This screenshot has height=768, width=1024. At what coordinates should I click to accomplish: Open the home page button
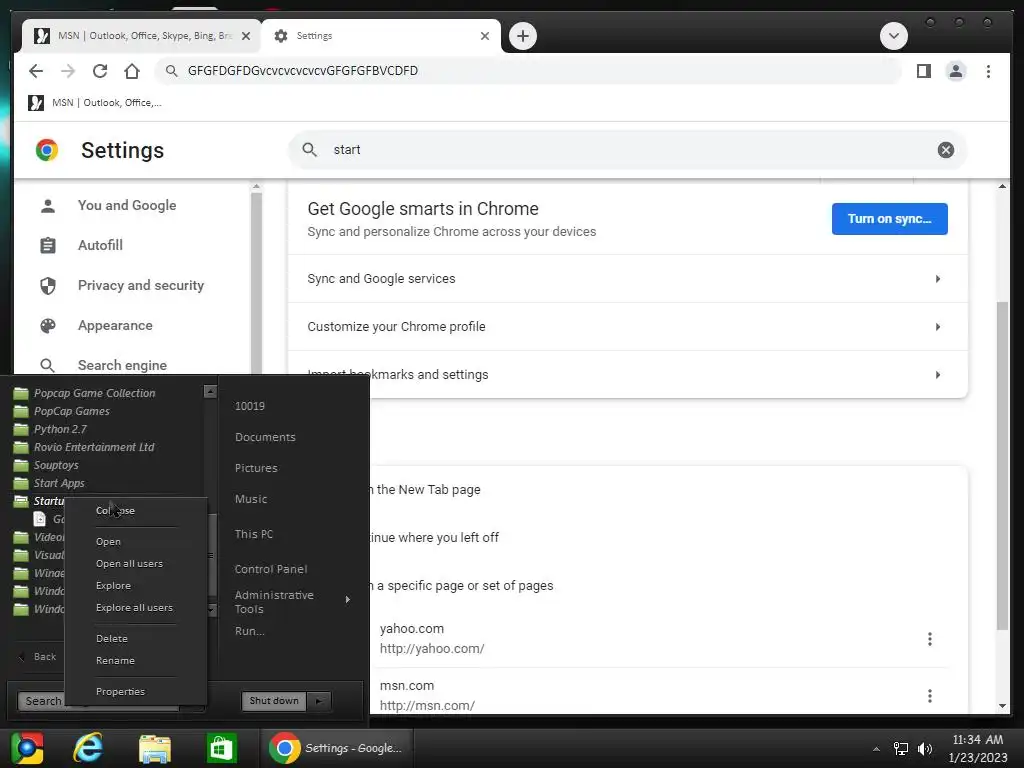click(132, 71)
